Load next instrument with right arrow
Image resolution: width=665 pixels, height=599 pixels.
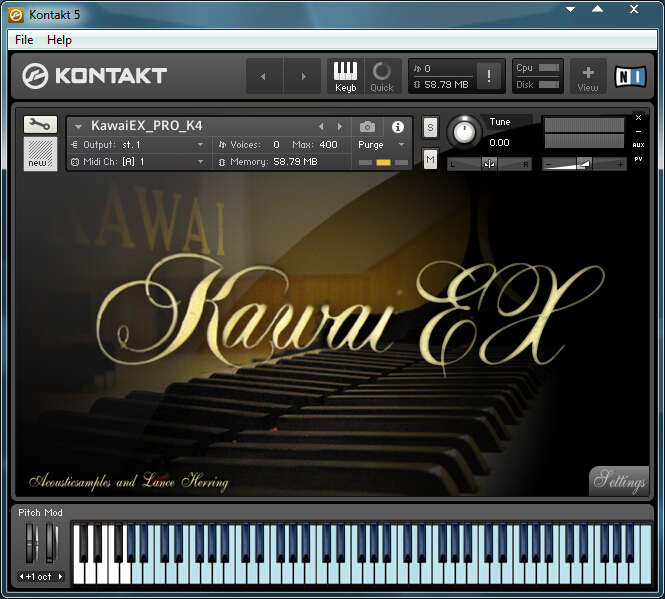[340, 126]
